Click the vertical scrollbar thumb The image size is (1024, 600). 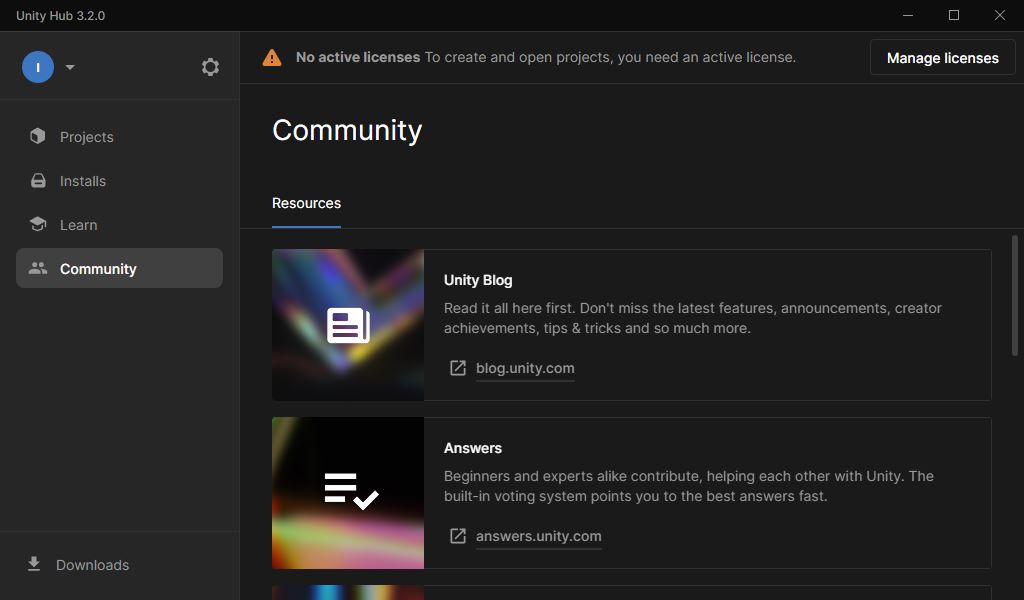[1014, 296]
